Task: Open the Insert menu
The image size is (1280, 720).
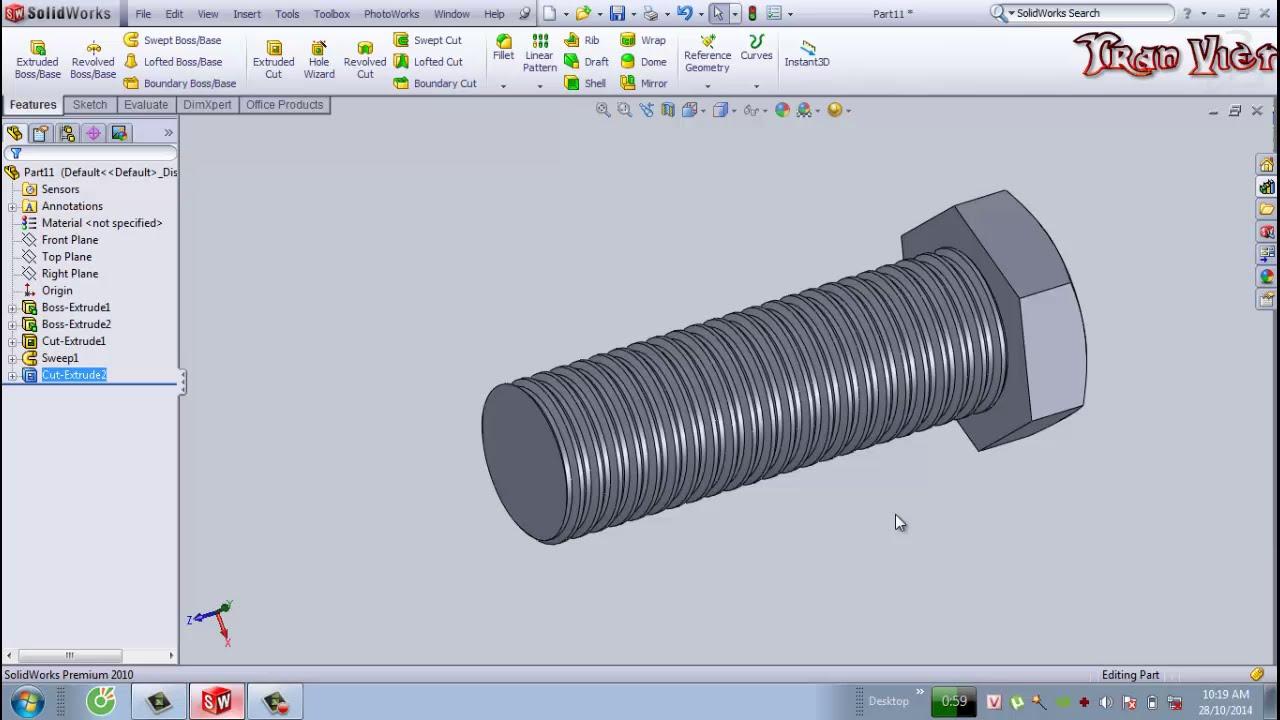Action: (x=247, y=14)
